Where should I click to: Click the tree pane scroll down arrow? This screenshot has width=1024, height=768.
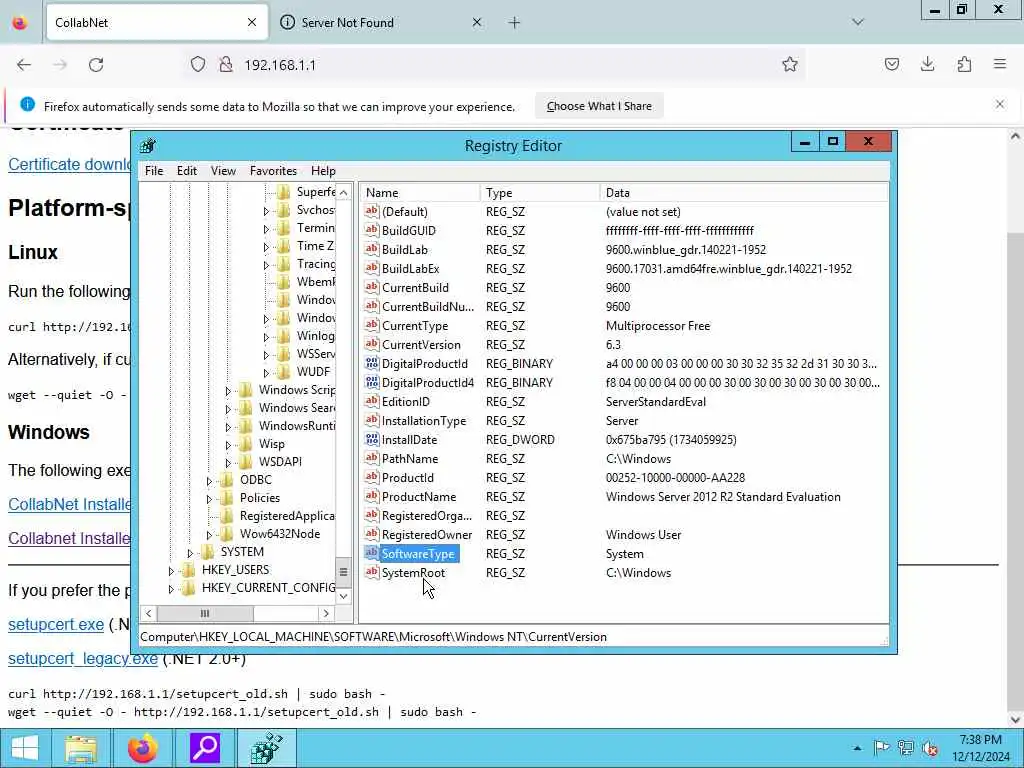344,596
